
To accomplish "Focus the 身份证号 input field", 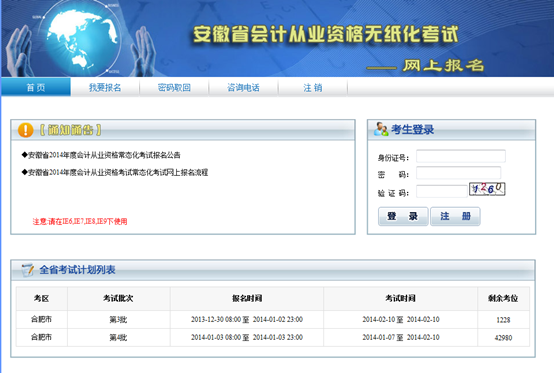I will point(461,156).
